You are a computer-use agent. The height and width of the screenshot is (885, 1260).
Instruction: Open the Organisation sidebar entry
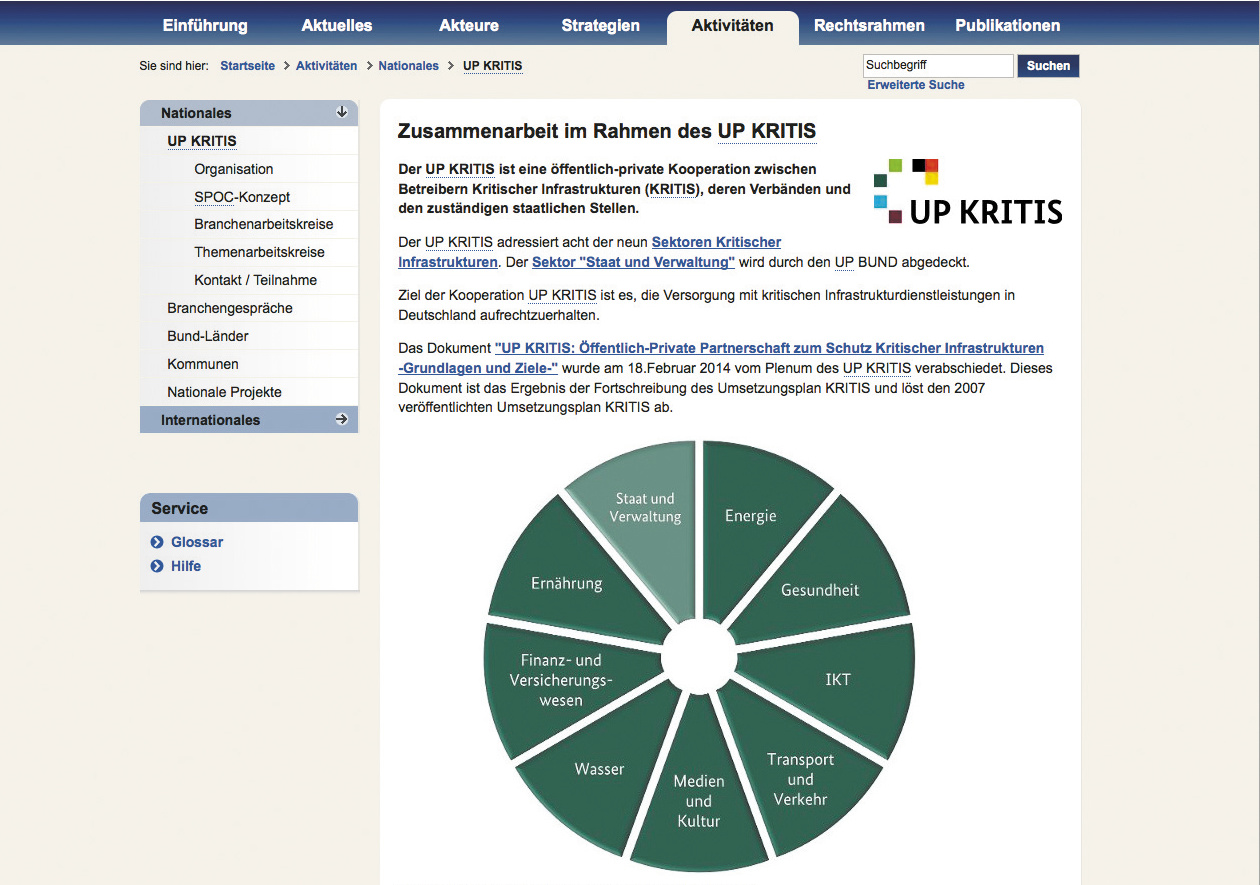pos(234,169)
